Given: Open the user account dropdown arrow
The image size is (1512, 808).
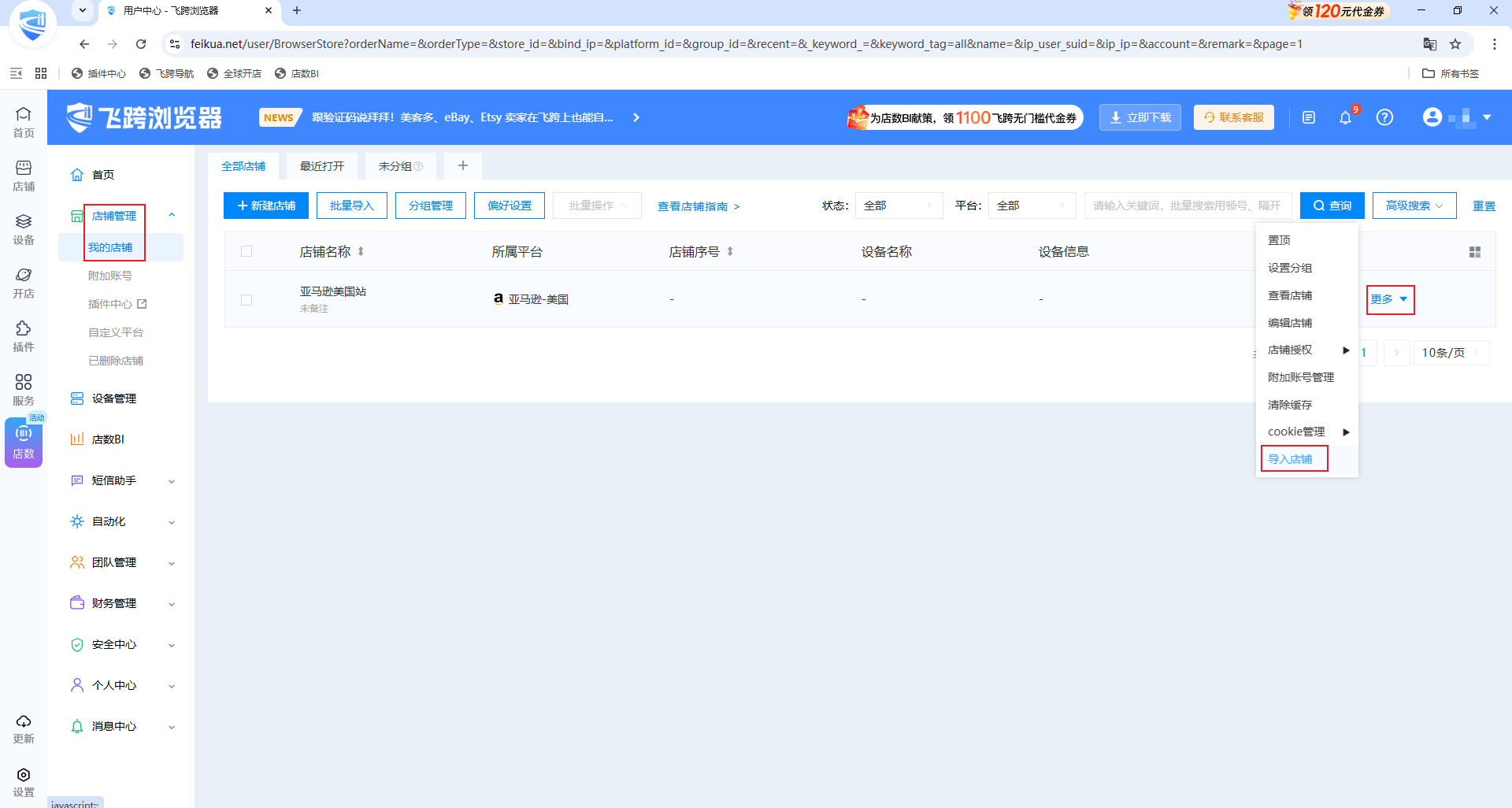Looking at the screenshot, I should 1487,117.
